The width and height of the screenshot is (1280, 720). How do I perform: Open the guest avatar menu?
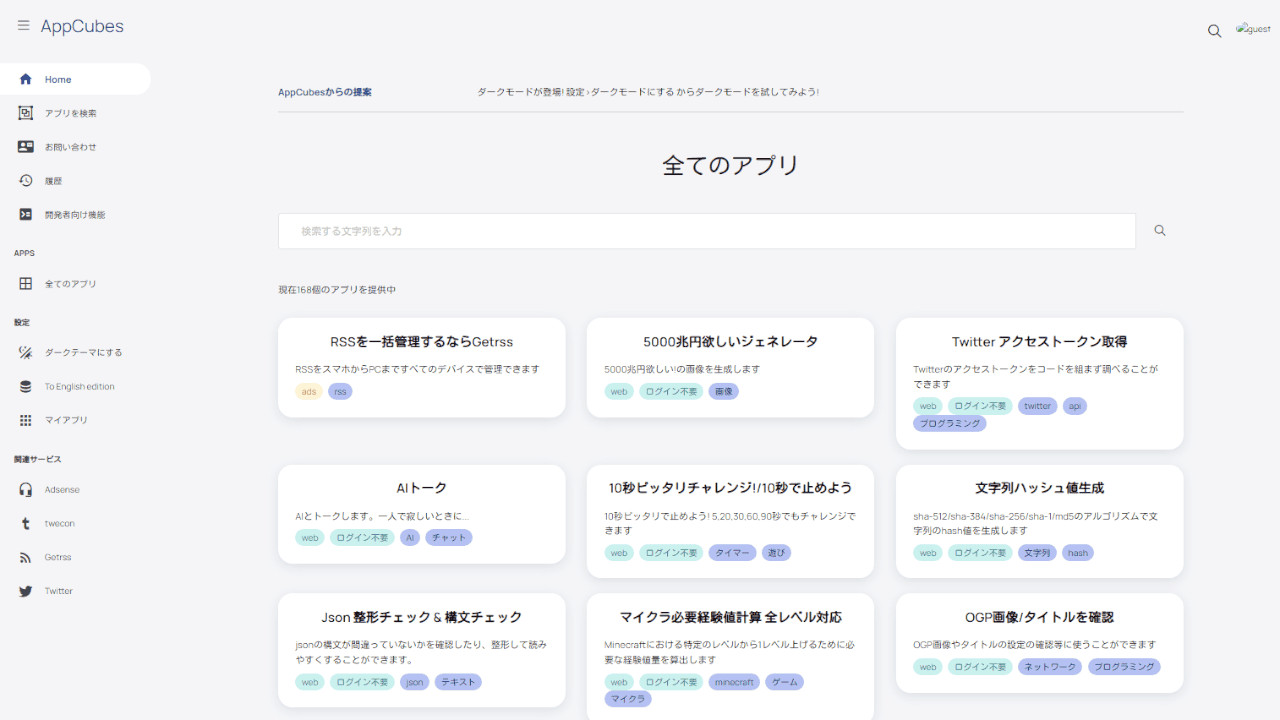[x=1253, y=30]
